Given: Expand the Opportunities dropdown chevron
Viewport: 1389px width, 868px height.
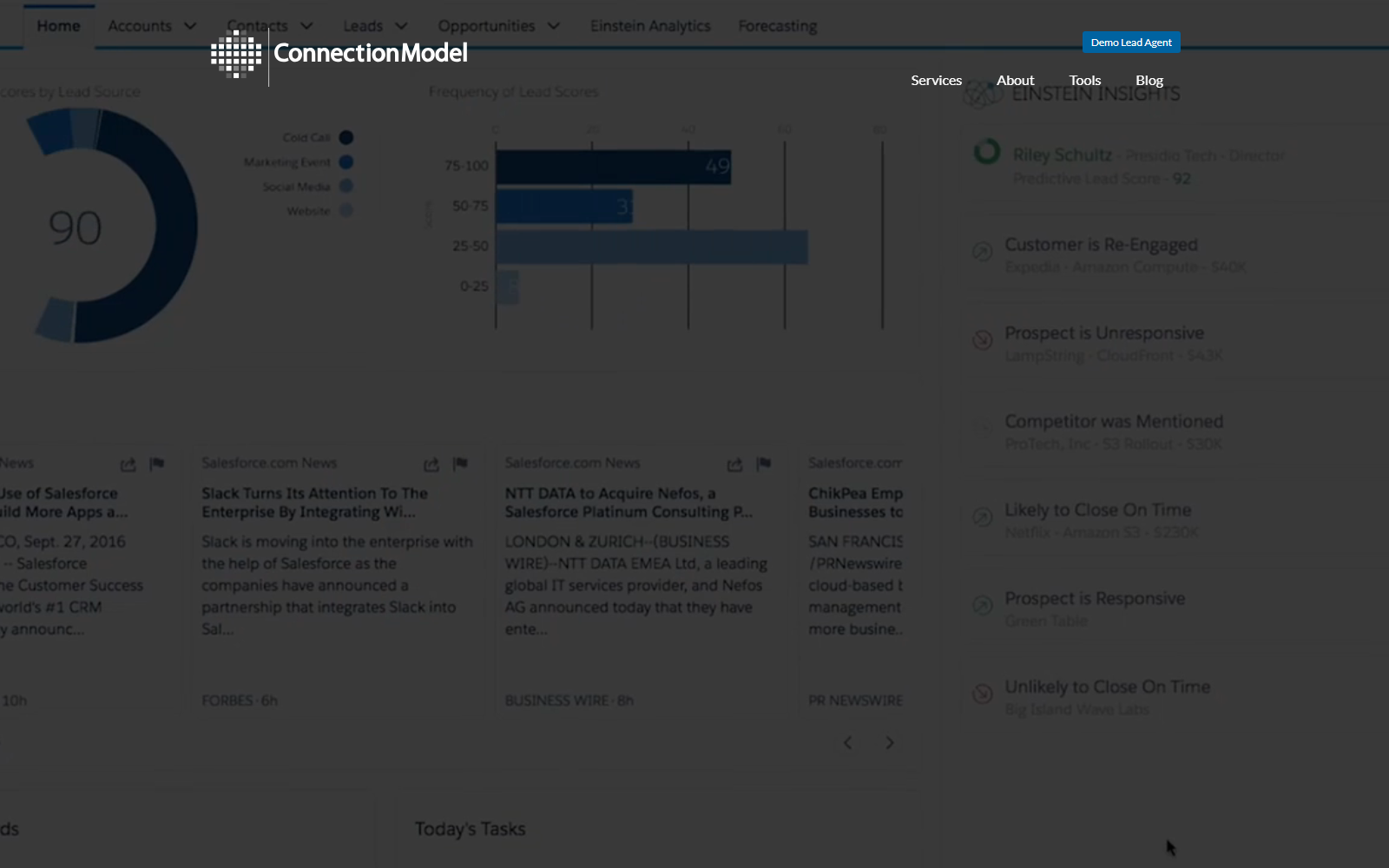Looking at the screenshot, I should [x=554, y=26].
